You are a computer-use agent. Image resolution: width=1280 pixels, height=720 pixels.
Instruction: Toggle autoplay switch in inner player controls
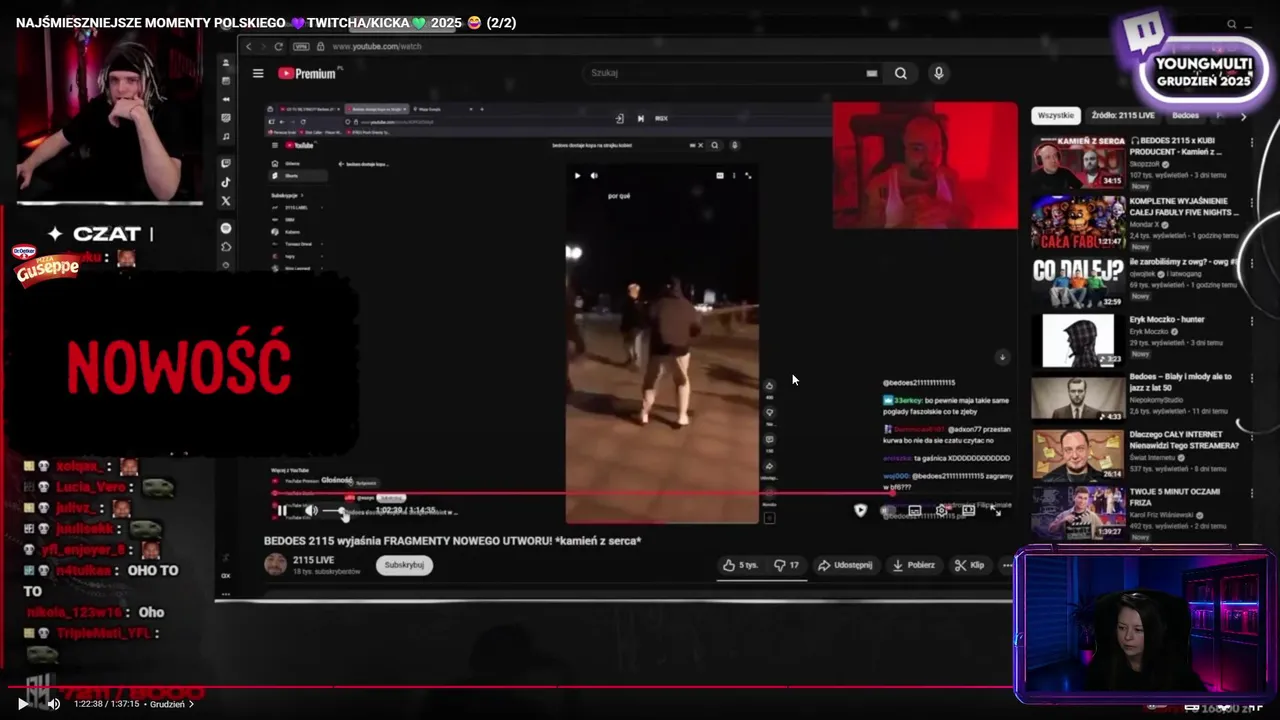[888, 511]
